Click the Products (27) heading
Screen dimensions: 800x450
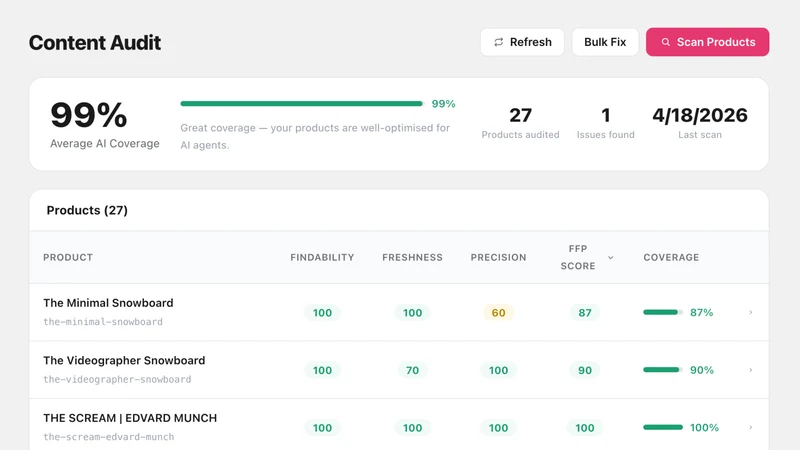tap(87, 211)
